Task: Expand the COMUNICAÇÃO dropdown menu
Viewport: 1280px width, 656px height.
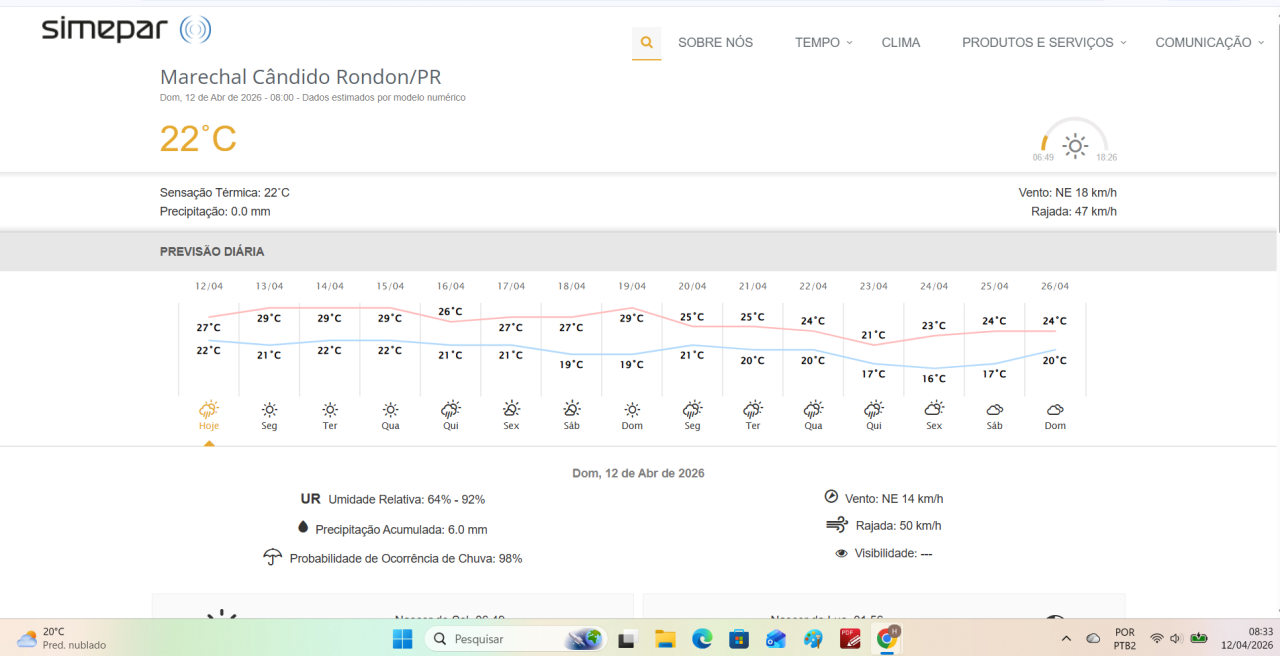Action: [x=1210, y=43]
